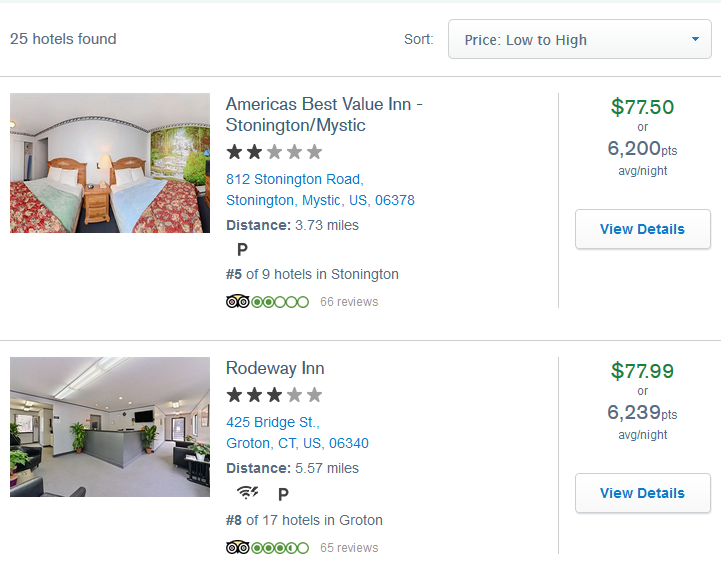Image resolution: width=721 pixels, height=576 pixels.
Task: Open the 66 reviews link
Action: point(349,302)
